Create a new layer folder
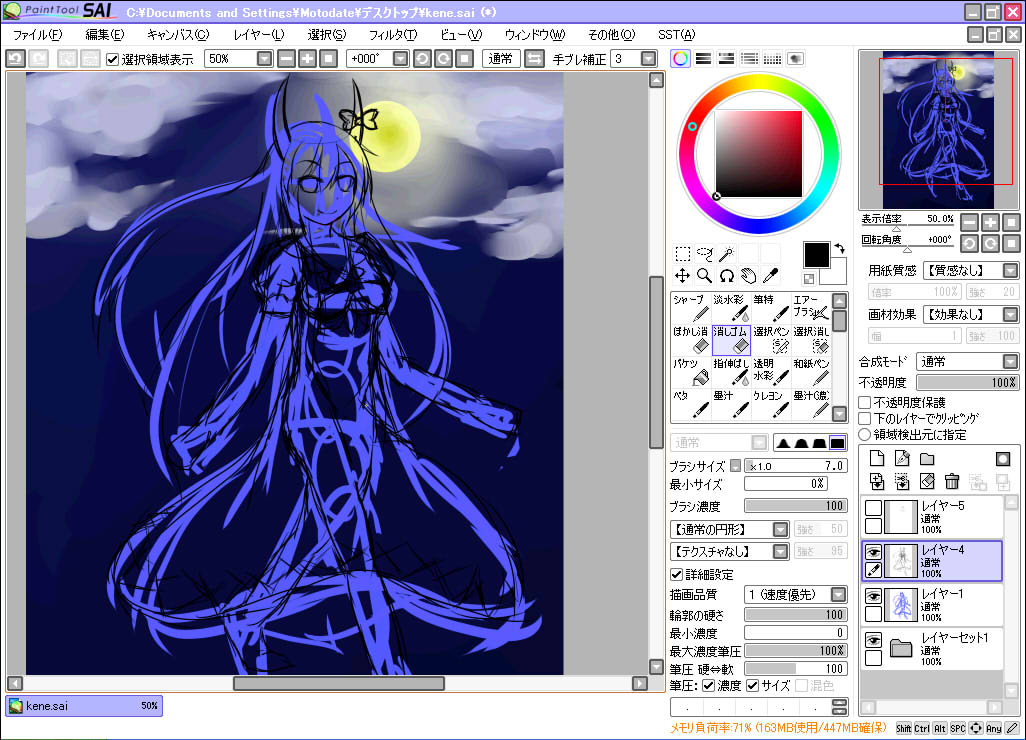Image resolution: width=1026 pixels, height=740 pixels. pos(927,458)
